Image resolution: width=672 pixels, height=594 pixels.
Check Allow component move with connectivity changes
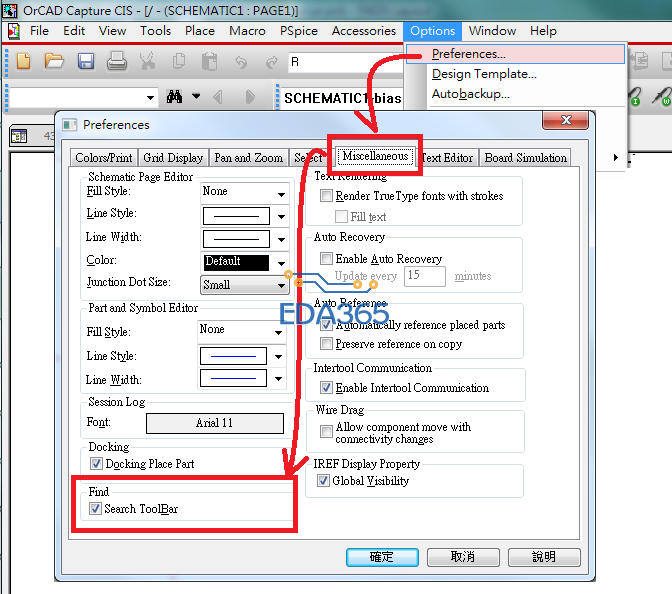click(326, 431)
